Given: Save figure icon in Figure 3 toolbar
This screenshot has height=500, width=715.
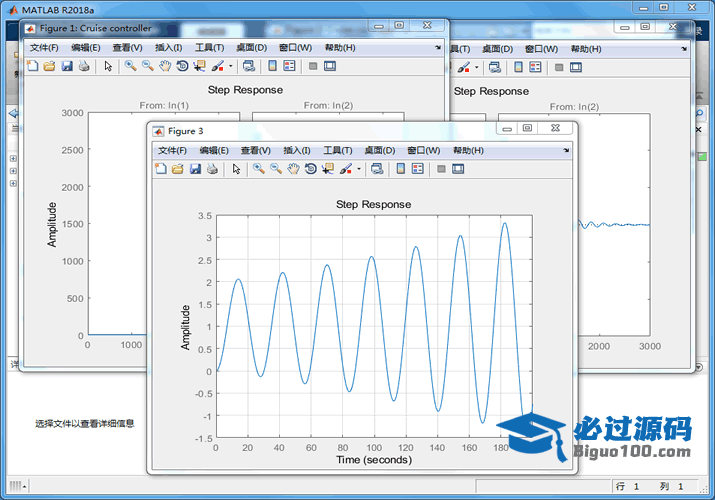Looking at the screenshot, I should point(195,169).
